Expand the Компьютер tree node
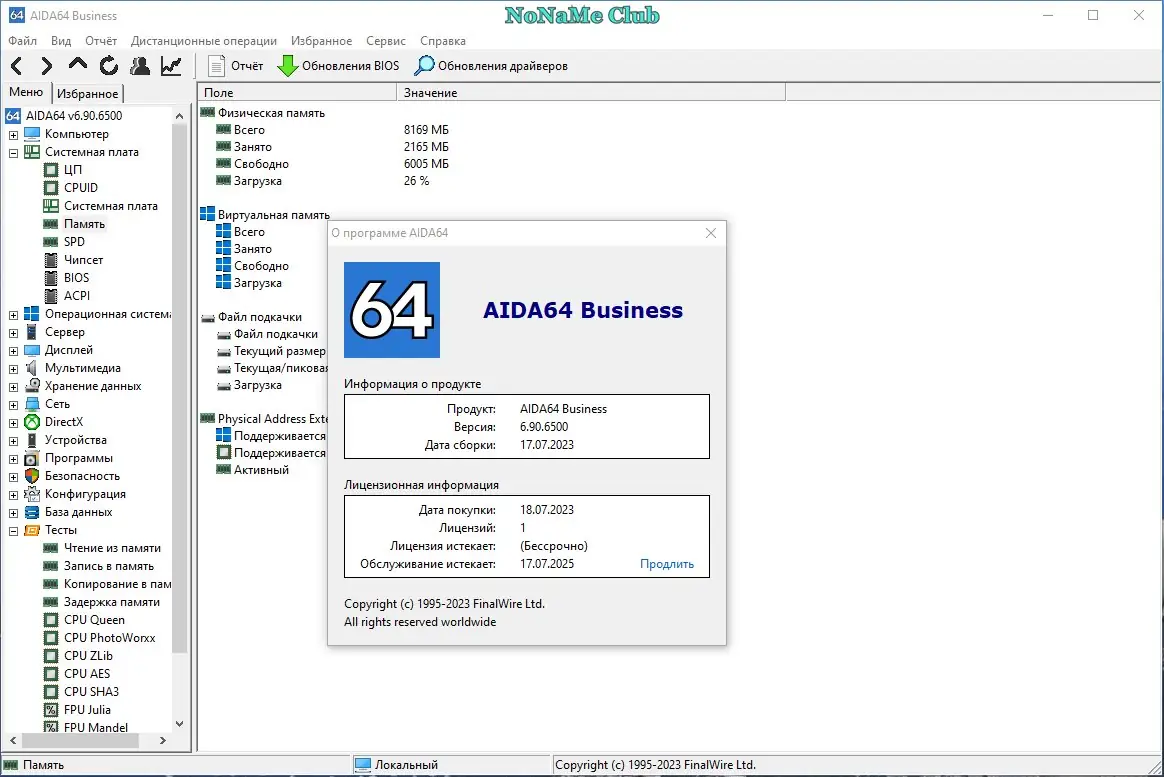 [x=13, y=135]
